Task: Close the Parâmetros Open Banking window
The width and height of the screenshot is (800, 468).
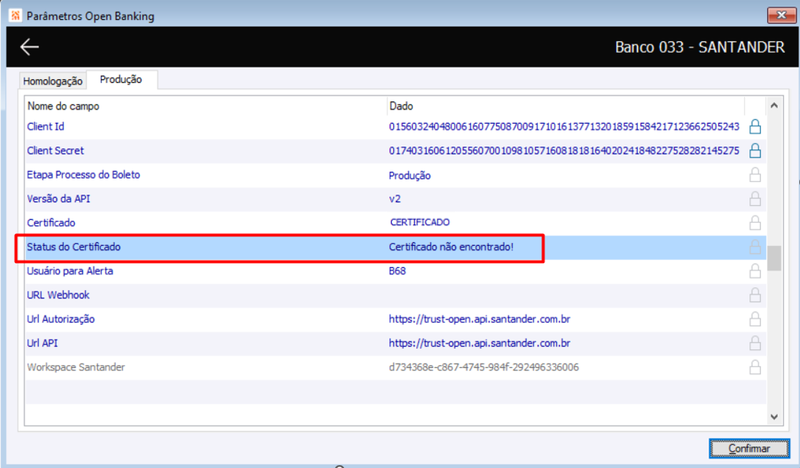Action: pyautogui.click(x=781, y=15)
